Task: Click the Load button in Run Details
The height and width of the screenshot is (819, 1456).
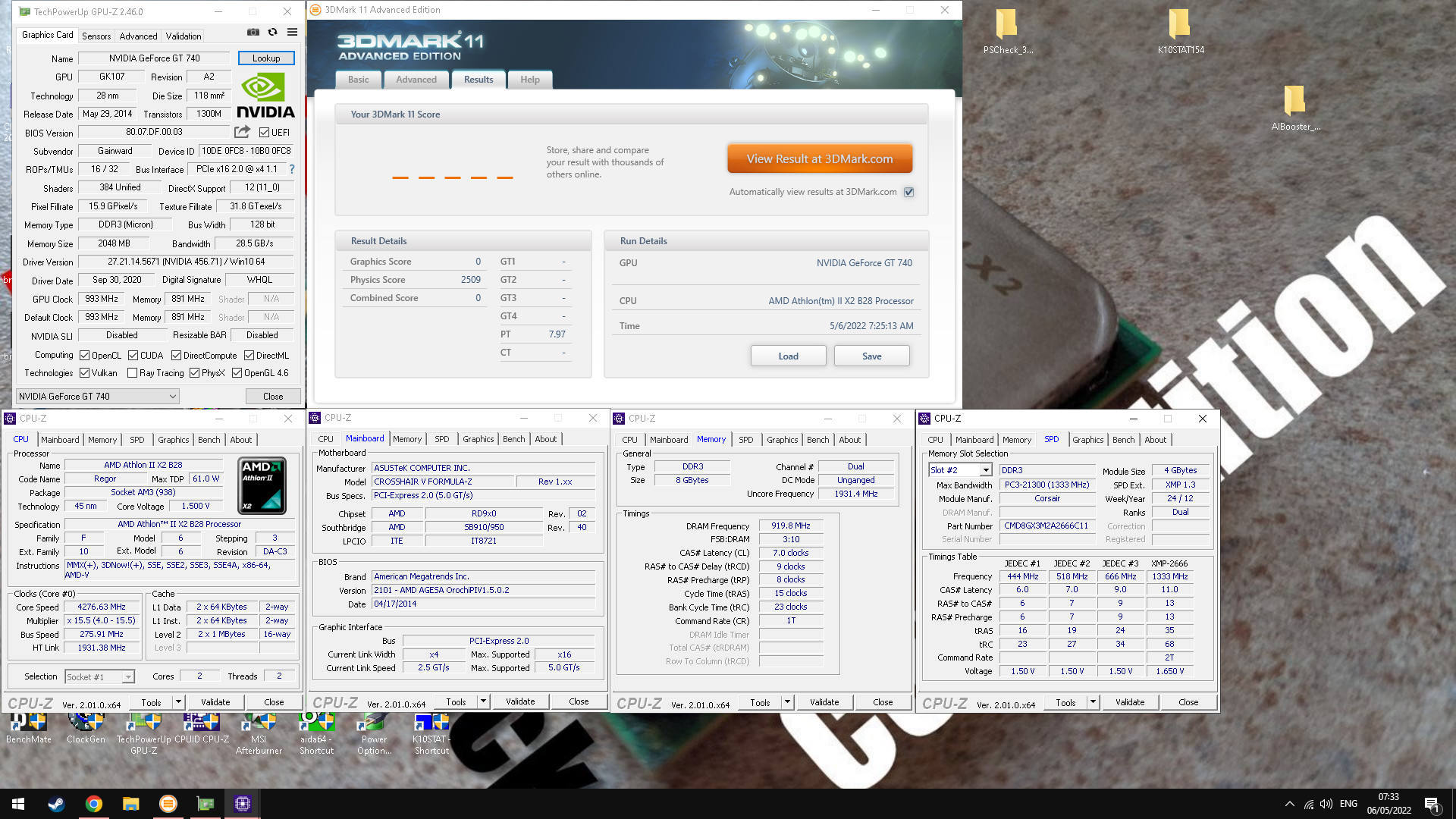Action: pyautogui.click(x=789, y=356)
